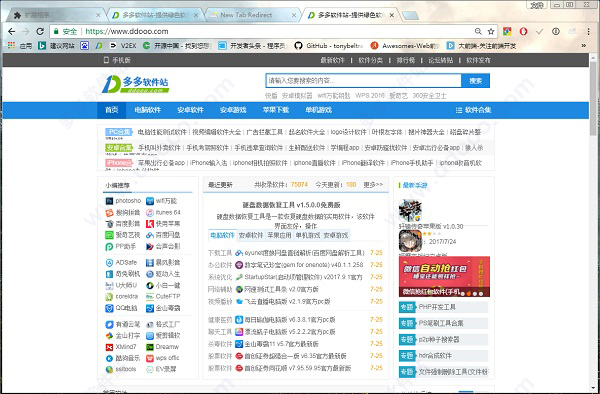Click the 多多软件站 site logo
Screen dimensions: 600x394
(135, 84)
